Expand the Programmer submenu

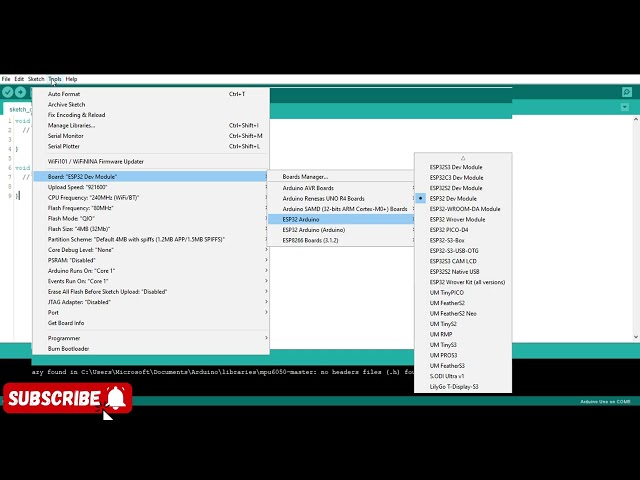coord(151,338)
